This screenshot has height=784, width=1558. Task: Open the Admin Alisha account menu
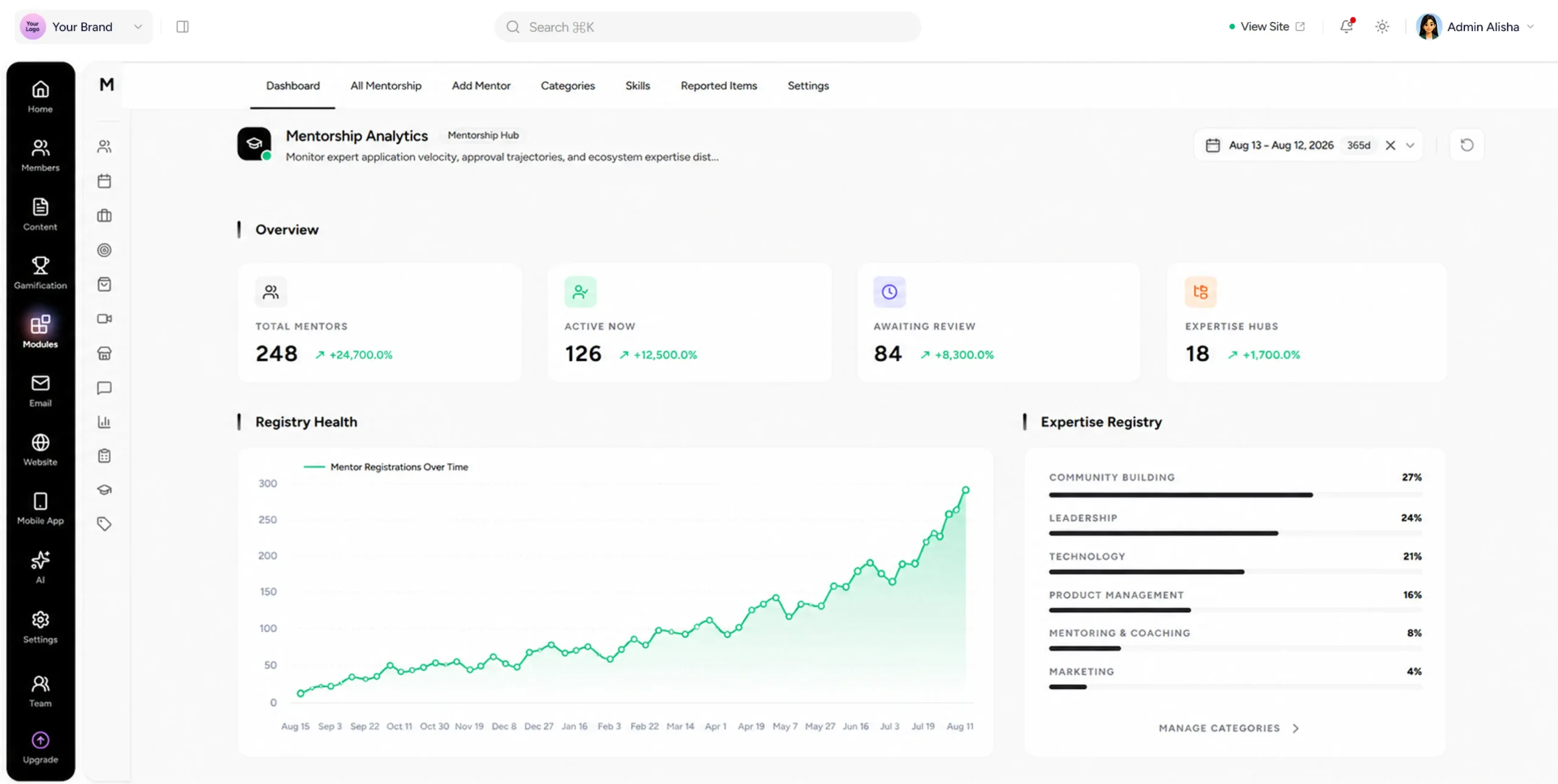(1475, 27)
